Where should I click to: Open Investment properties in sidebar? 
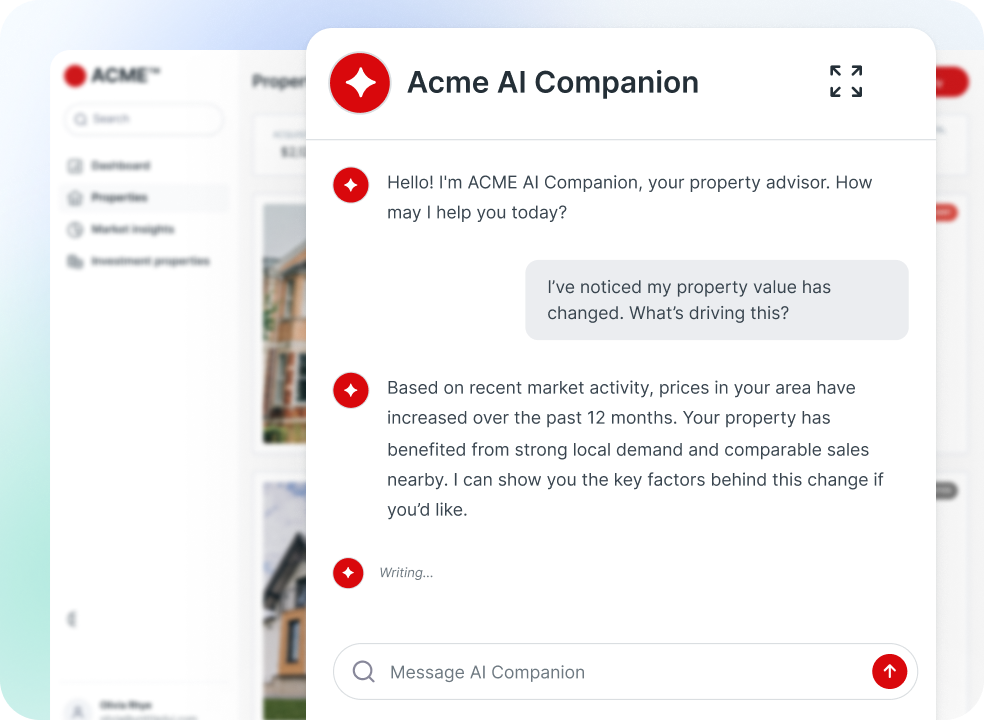click(150, 262)
